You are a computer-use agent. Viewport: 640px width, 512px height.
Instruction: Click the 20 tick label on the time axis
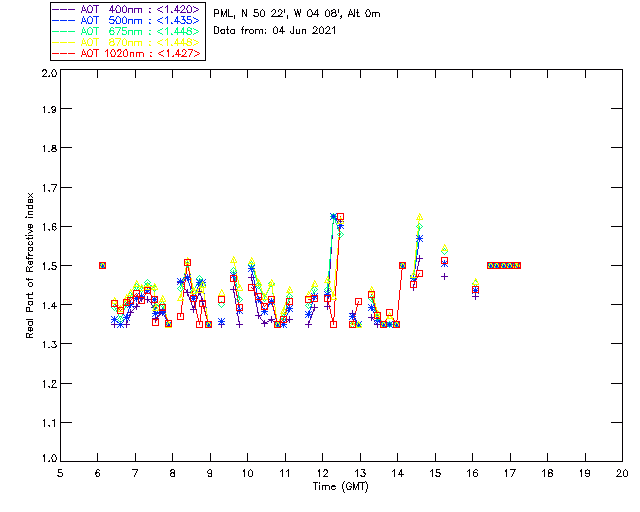pos(622,473)
